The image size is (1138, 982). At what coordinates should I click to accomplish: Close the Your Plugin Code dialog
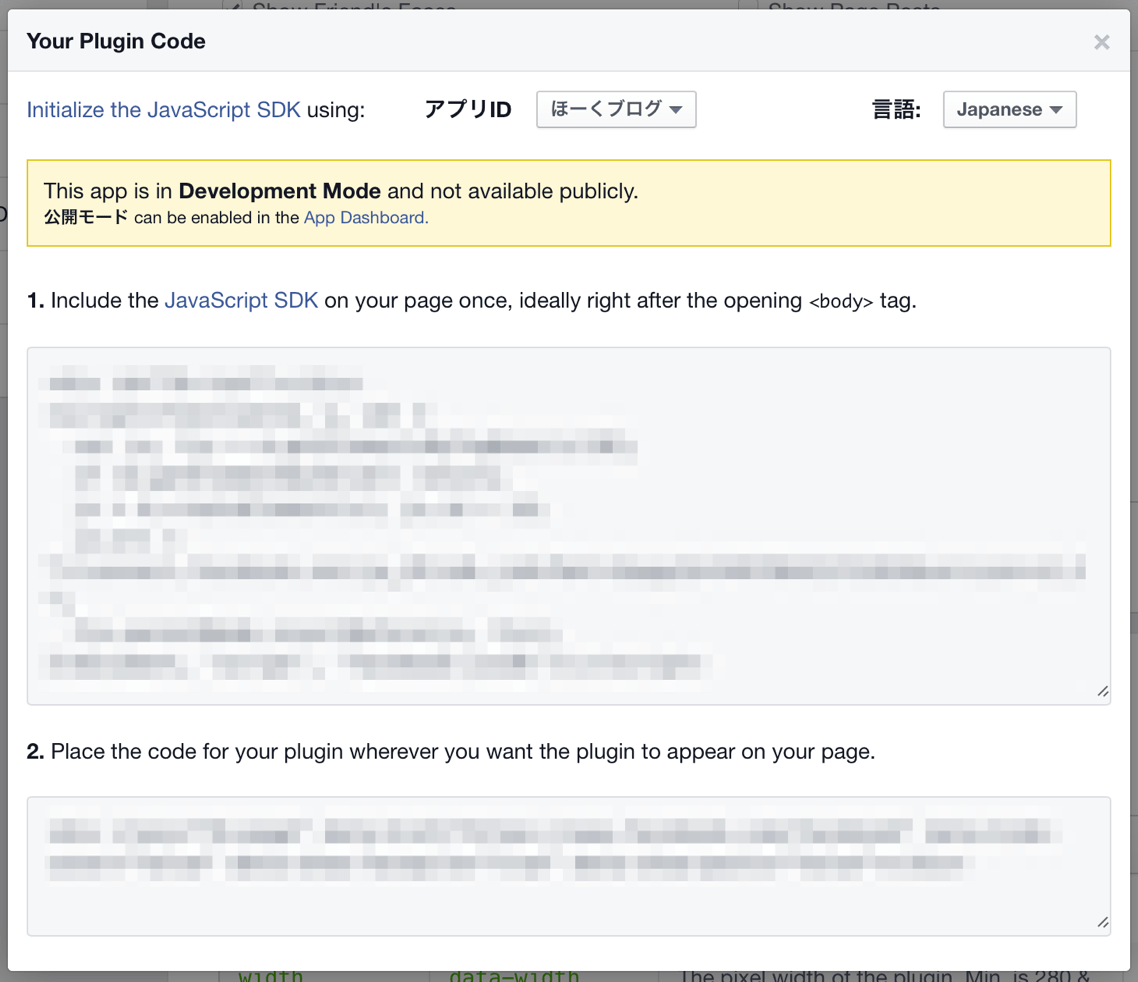pos(1101,42)
